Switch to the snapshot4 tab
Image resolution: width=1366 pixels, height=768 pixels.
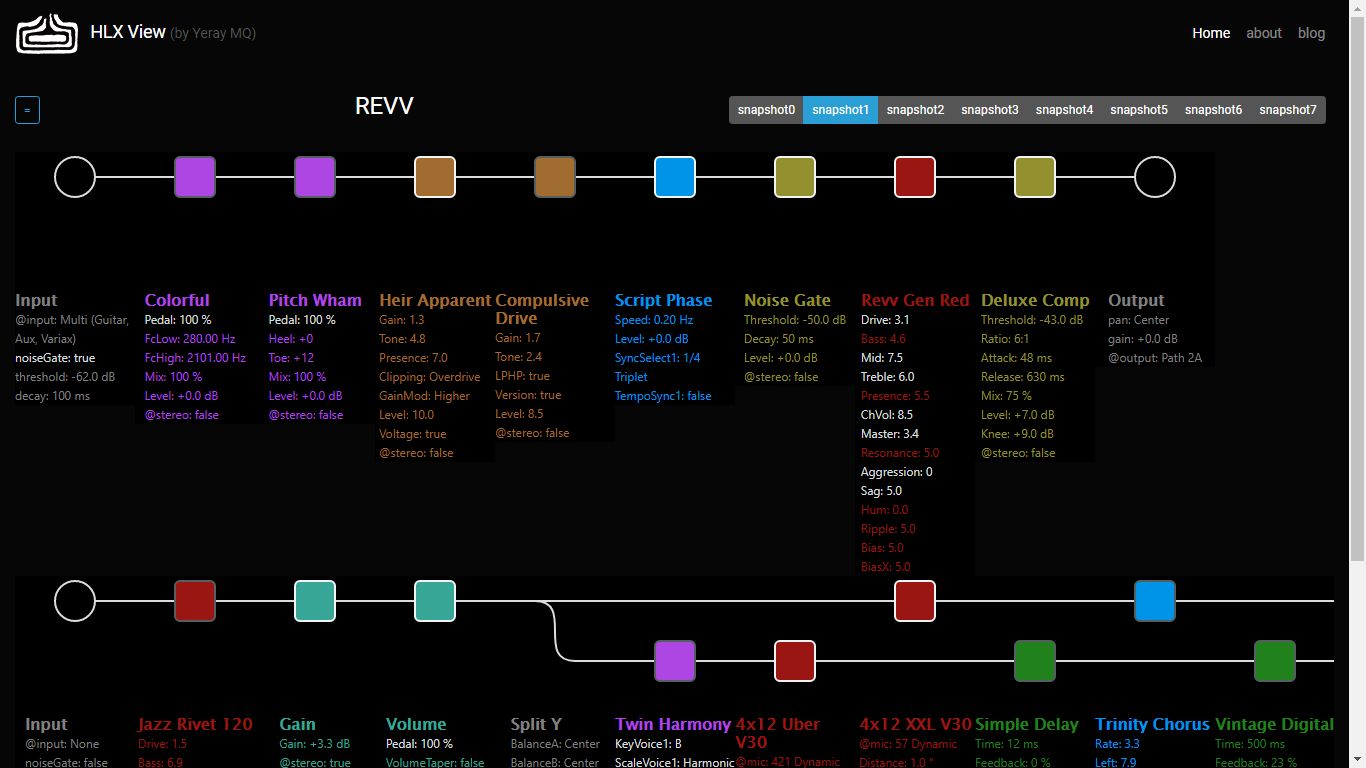[1064, 110]
